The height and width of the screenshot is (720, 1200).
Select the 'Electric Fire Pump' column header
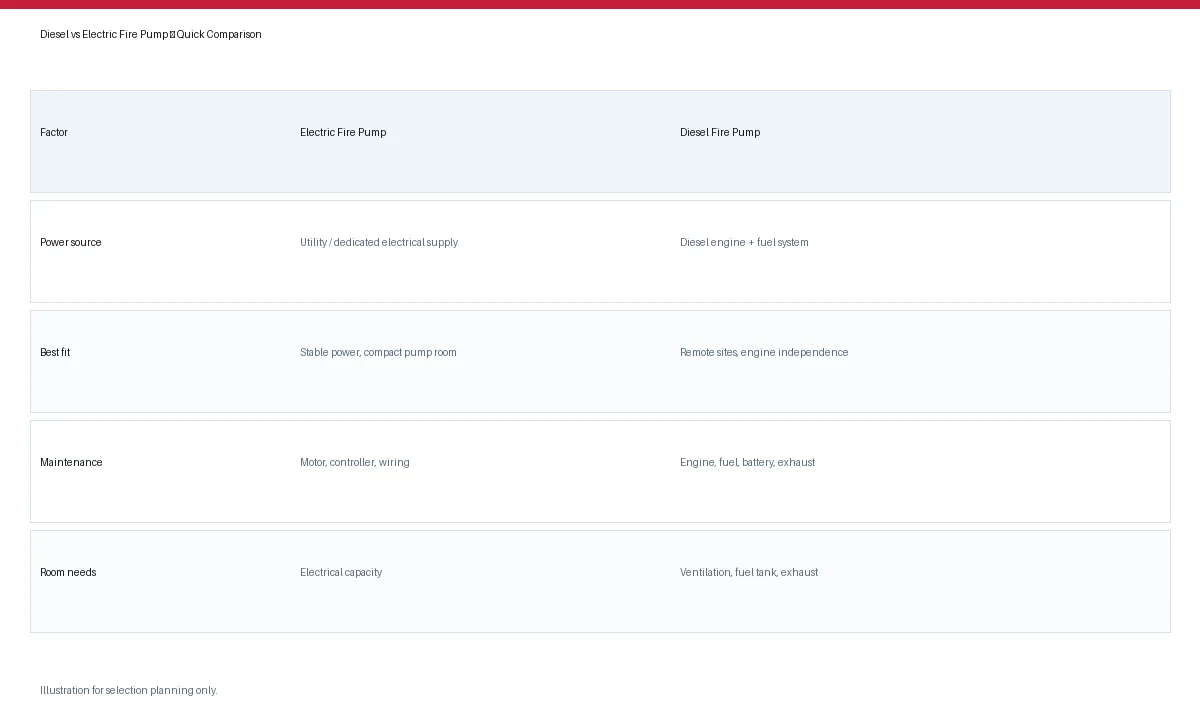[343, 132]
